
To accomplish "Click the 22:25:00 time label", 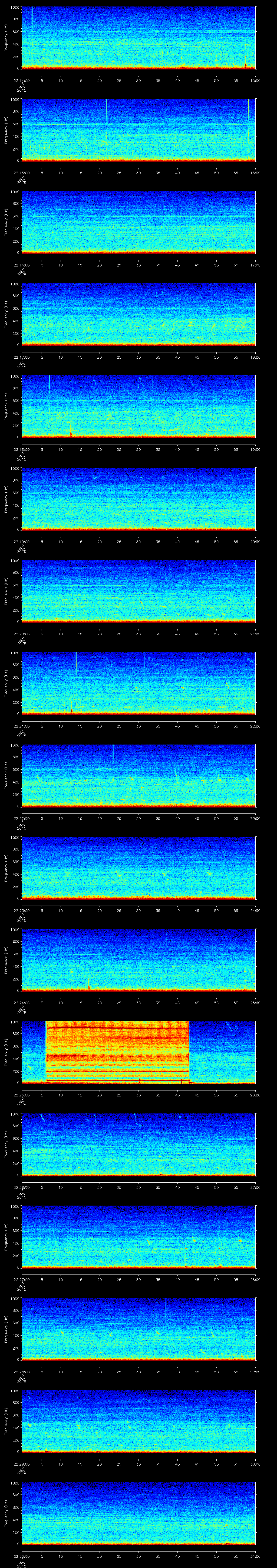I will (x=21, y=1095).
